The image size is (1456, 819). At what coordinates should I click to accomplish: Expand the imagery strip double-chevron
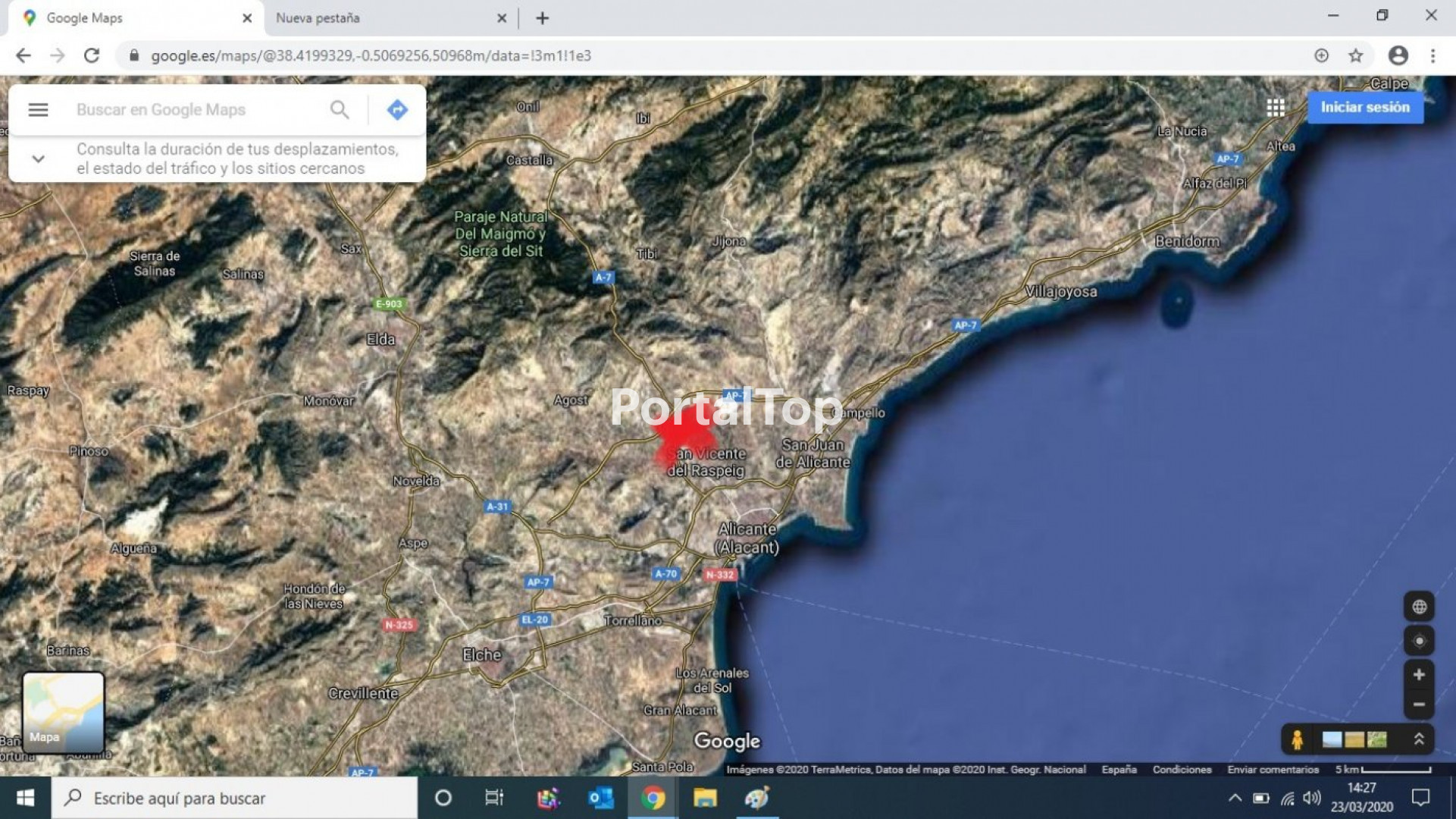point(1419,739)
